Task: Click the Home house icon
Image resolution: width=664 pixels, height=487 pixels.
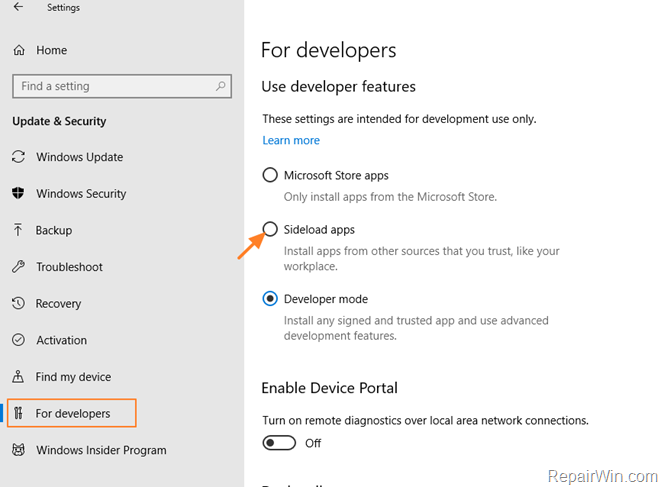Action: [x=19, y=50]
